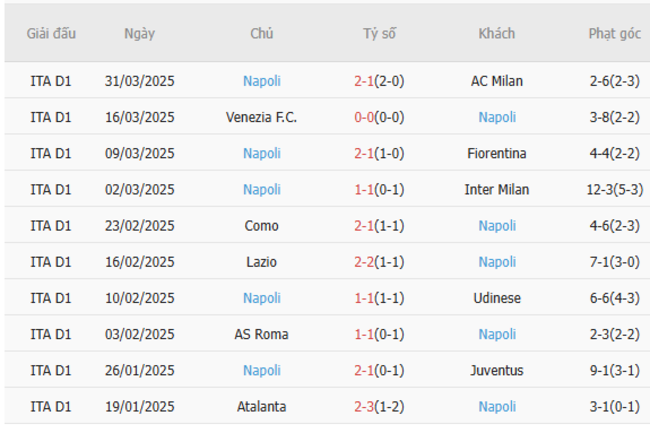Open the Atalanta team link

[x=262, y=406]
